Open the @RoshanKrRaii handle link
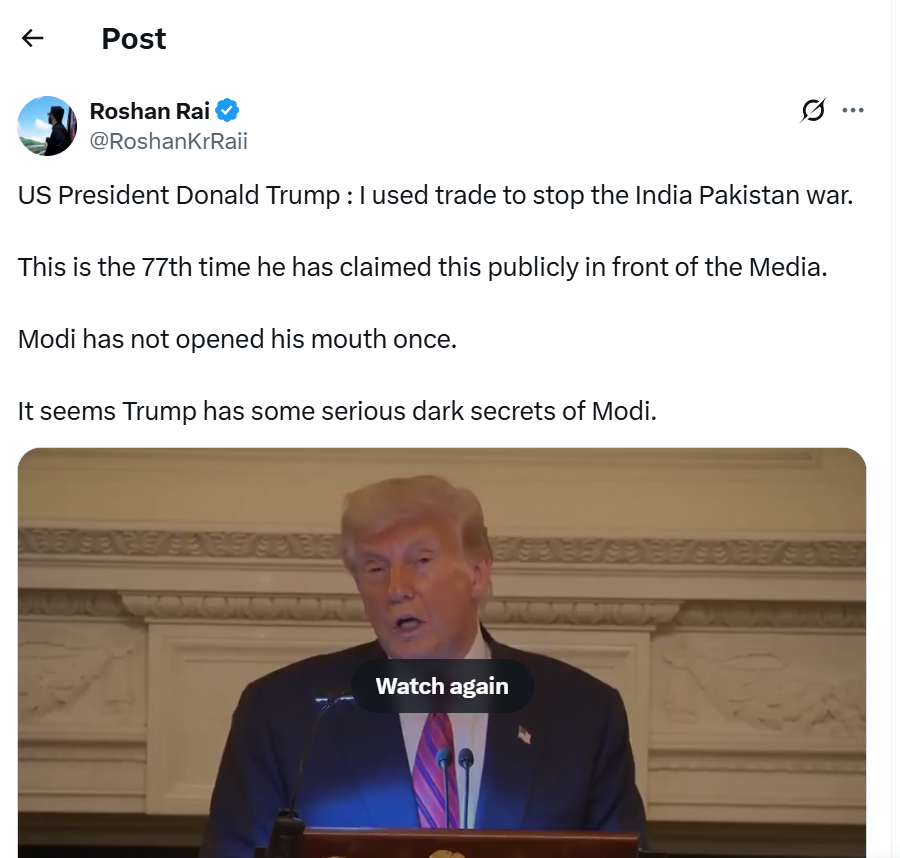Screen dimensions: 900x858 tap(168, 141)
